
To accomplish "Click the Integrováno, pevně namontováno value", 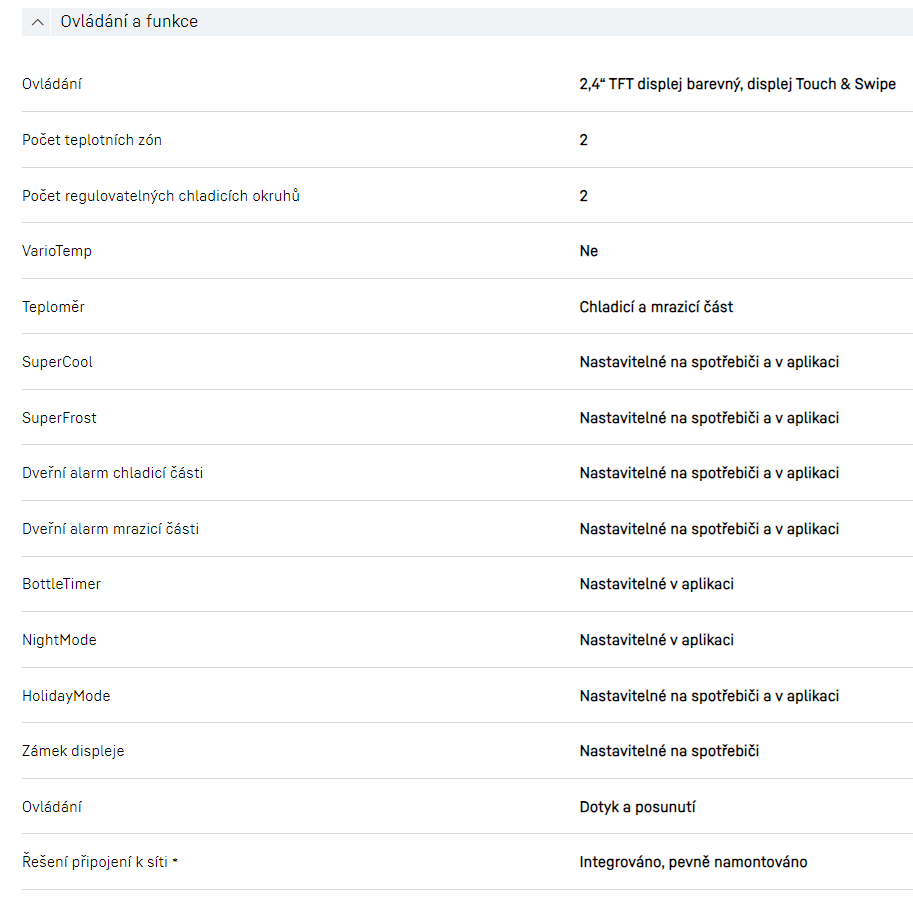I will click(x=693, y=862).
